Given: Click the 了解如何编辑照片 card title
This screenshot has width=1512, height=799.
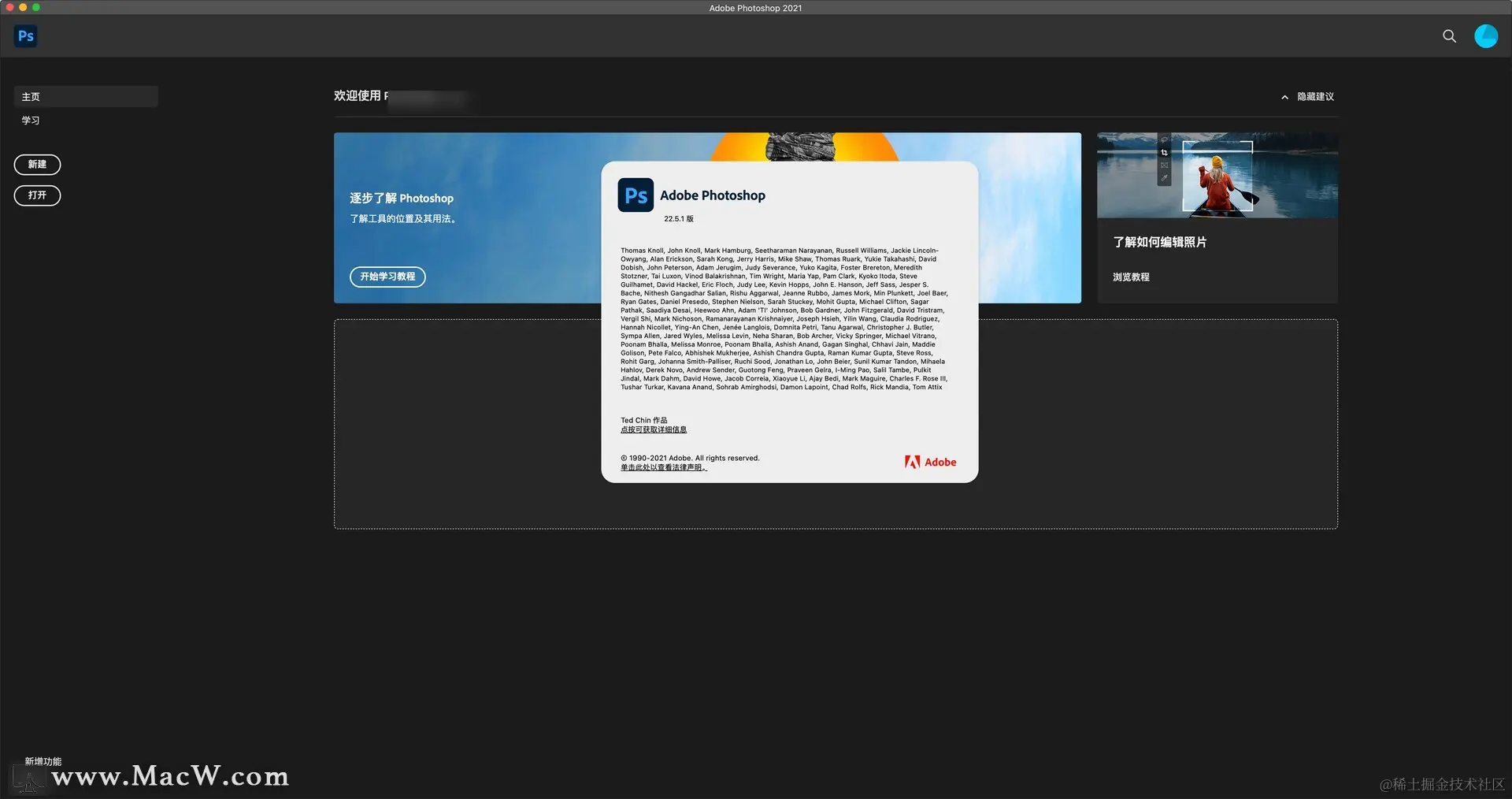Looking at the screenshot, I should point(1159,242).
